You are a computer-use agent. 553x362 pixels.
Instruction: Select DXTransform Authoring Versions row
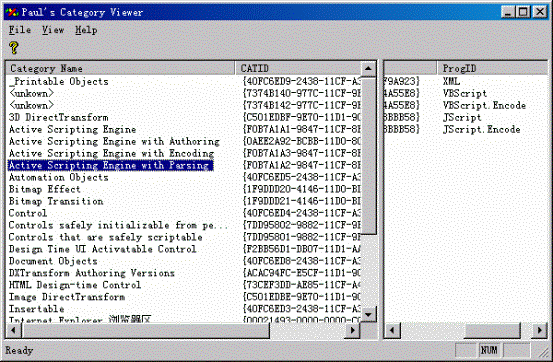tap(92, 273)
